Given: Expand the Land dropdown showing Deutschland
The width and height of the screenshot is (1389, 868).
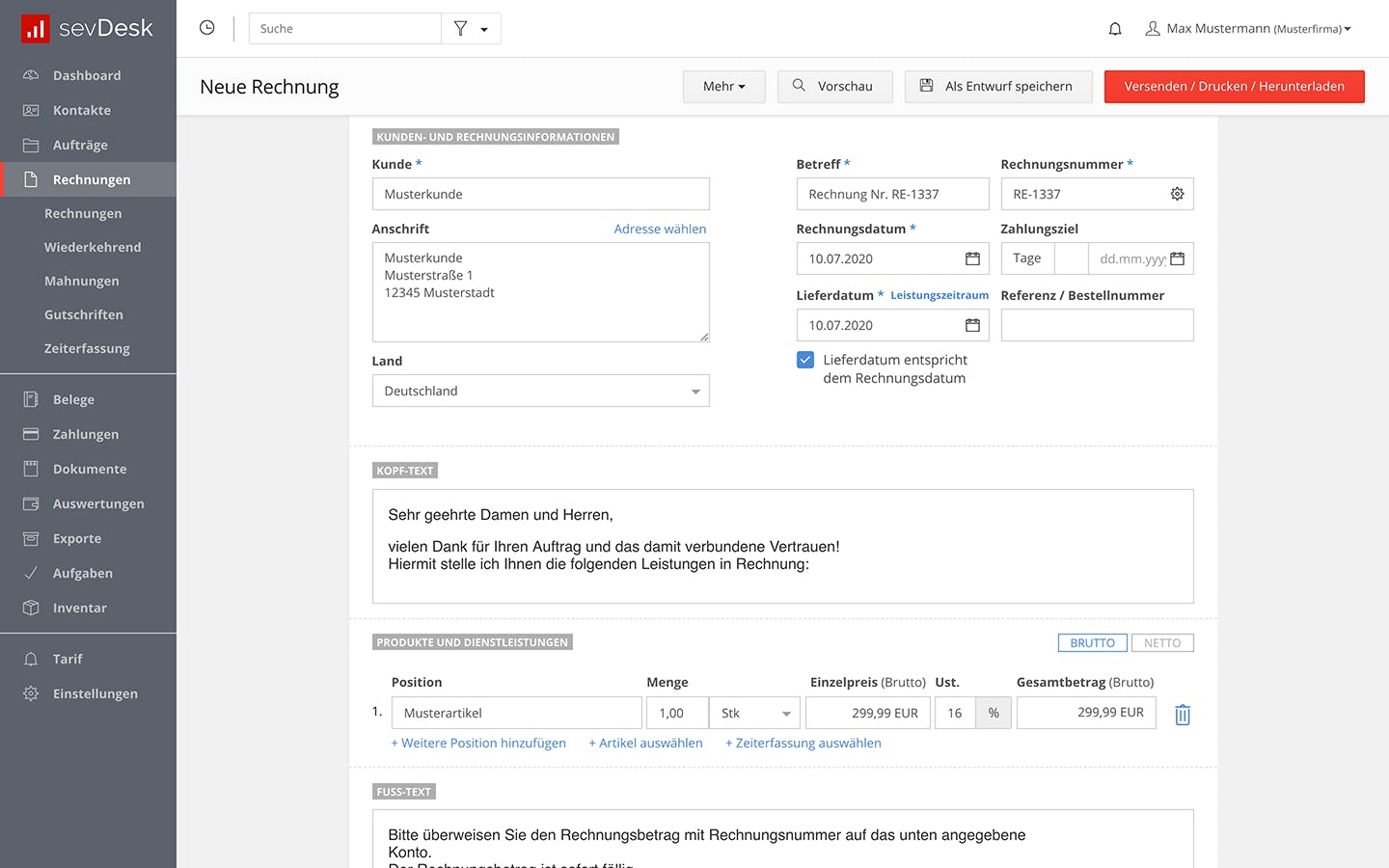Looking at the screenshot, I should pos(541,391).
